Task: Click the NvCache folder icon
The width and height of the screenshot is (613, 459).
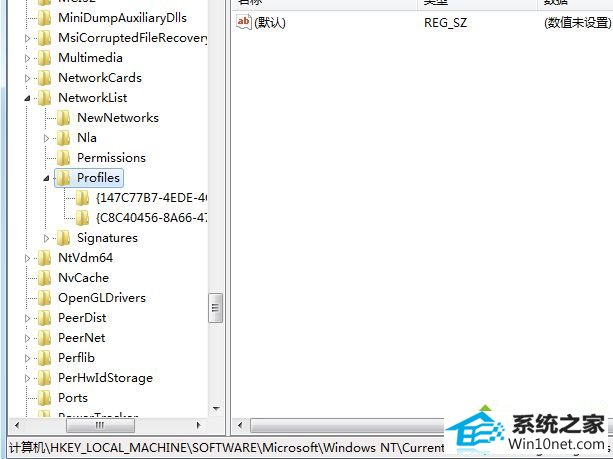Action: coord(44,278)
